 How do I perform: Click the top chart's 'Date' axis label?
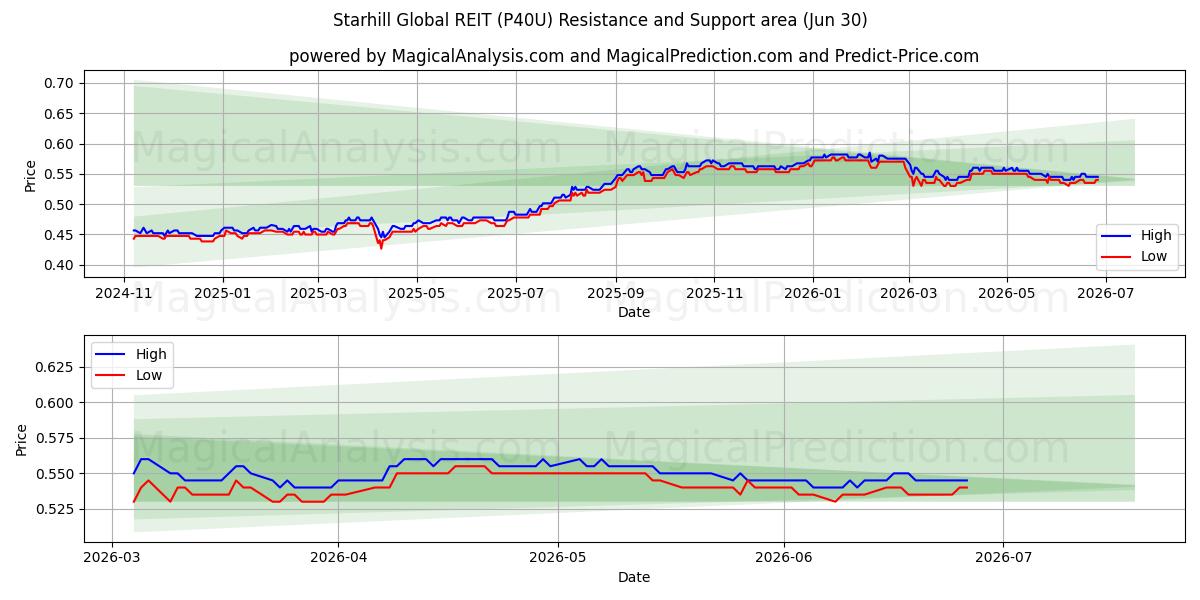click(634, 312)
